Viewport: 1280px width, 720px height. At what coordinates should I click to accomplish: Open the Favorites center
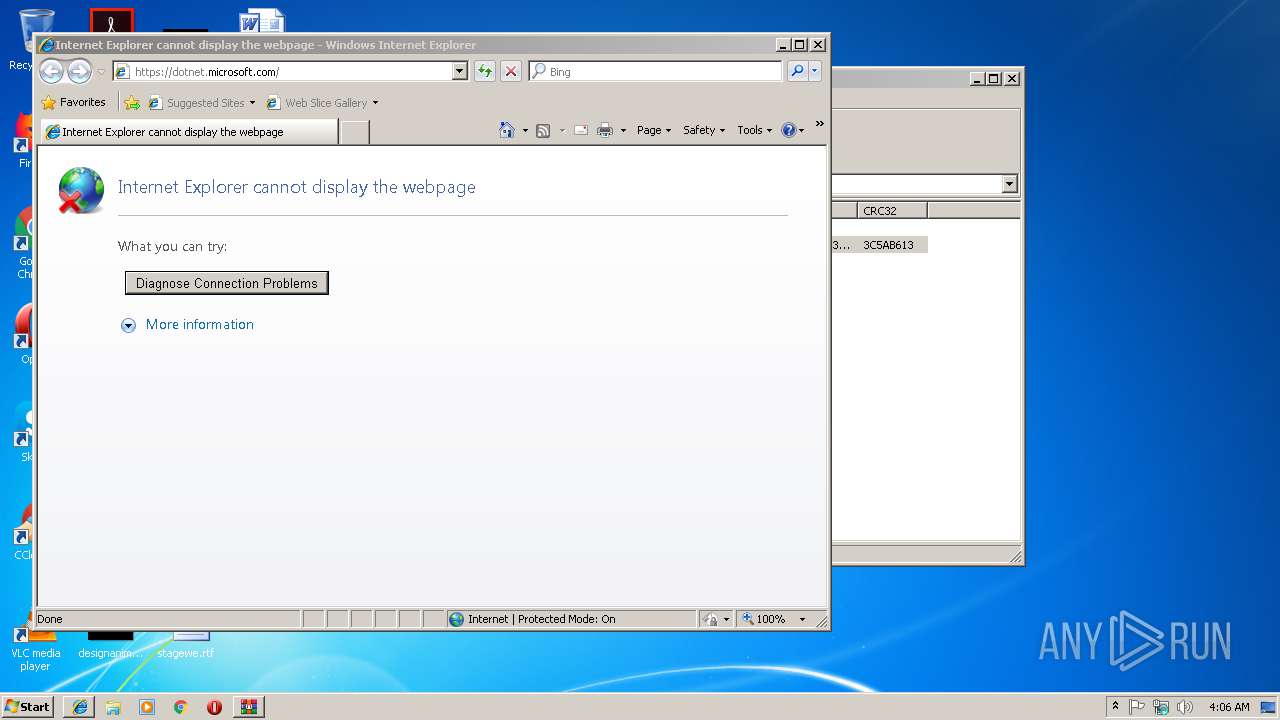pos(73,102)
